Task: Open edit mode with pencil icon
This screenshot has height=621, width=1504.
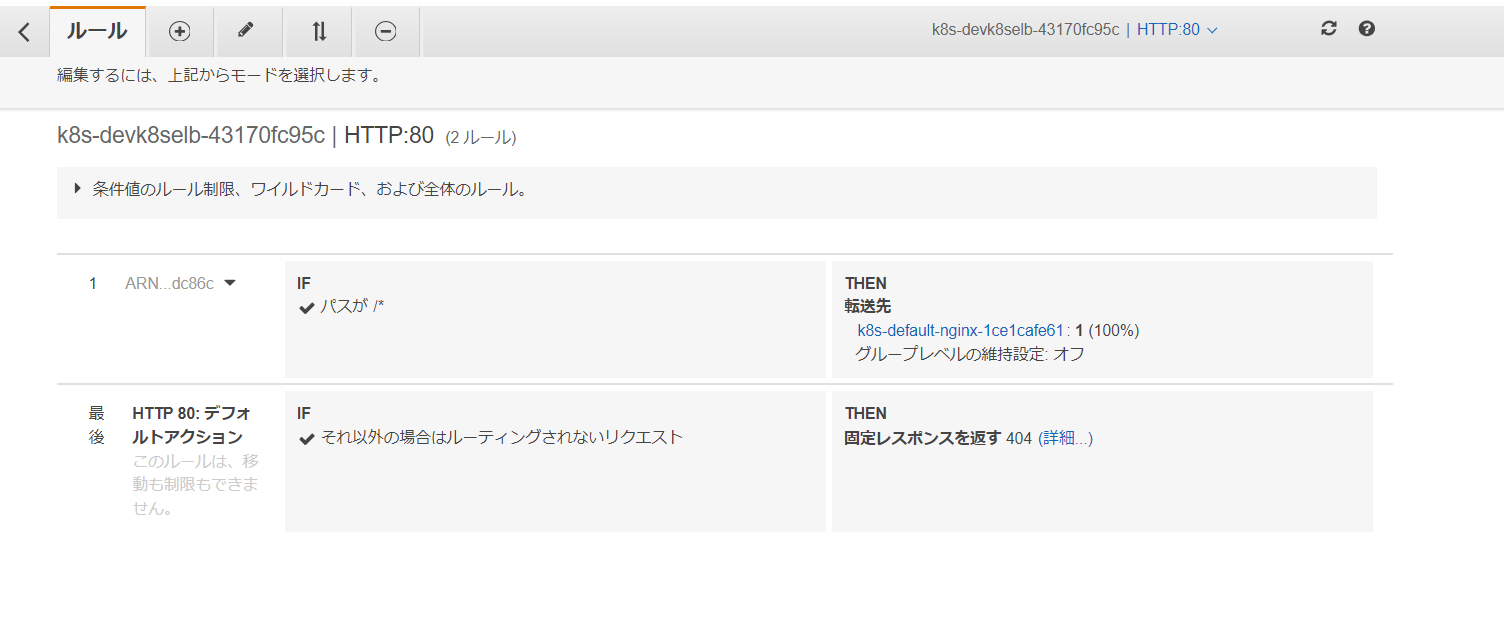Action: pyautogui.click(x=246, y=31)
